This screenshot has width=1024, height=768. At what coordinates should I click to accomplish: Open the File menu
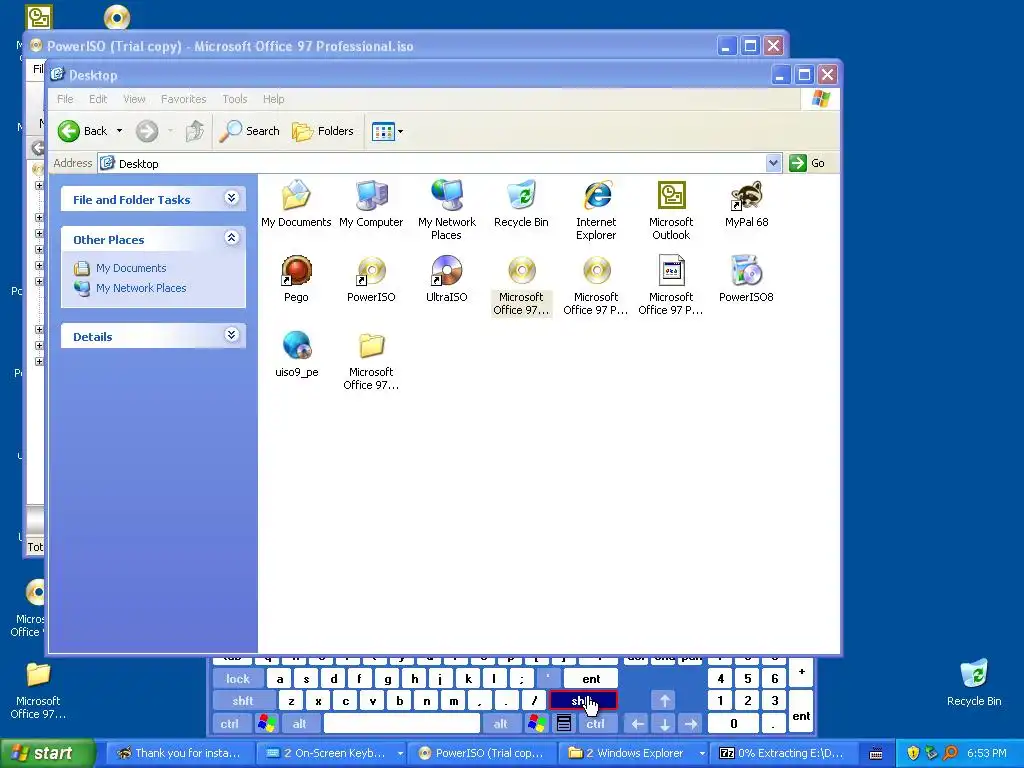(65, 99)
